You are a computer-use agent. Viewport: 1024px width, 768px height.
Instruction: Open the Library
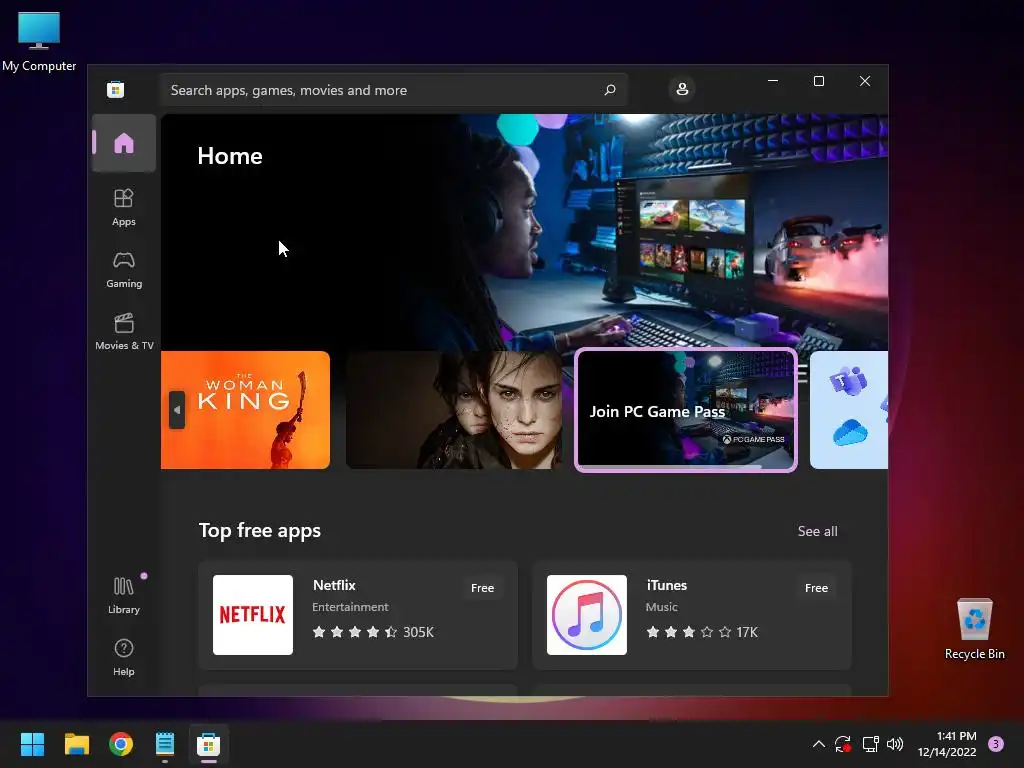click(123, 596)
